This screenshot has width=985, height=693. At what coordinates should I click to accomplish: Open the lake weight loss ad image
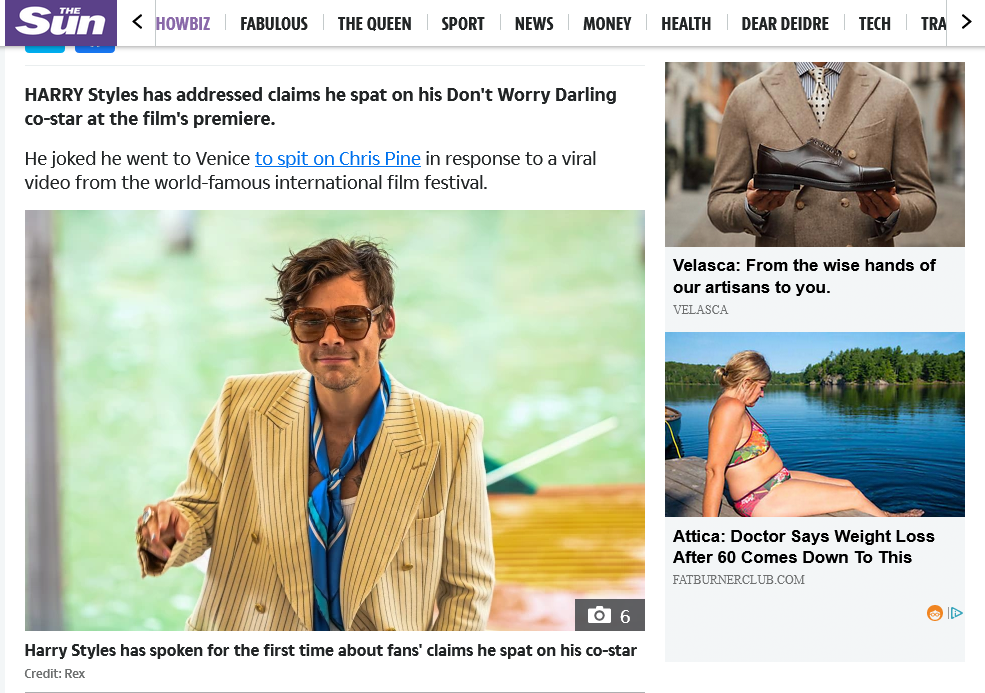[815, 424]
